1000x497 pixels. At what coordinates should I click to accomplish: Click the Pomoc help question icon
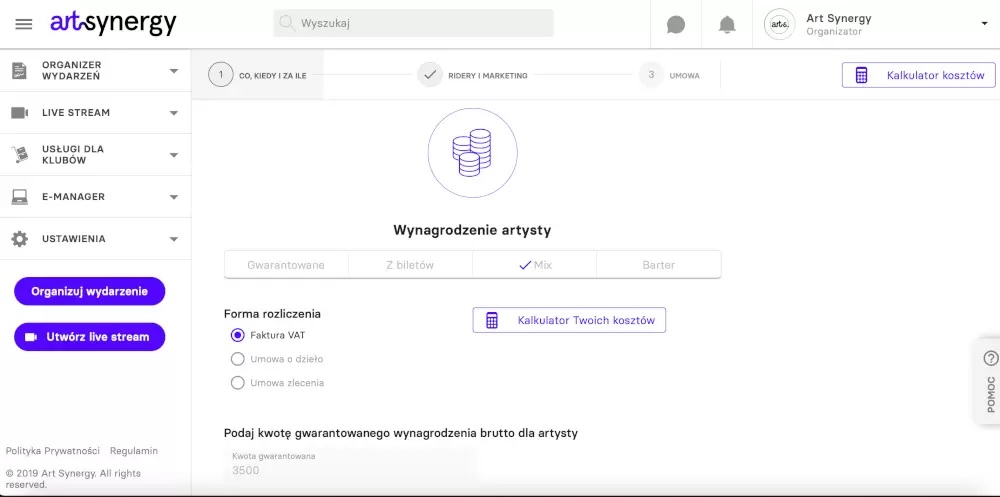(x=990, y=358)
